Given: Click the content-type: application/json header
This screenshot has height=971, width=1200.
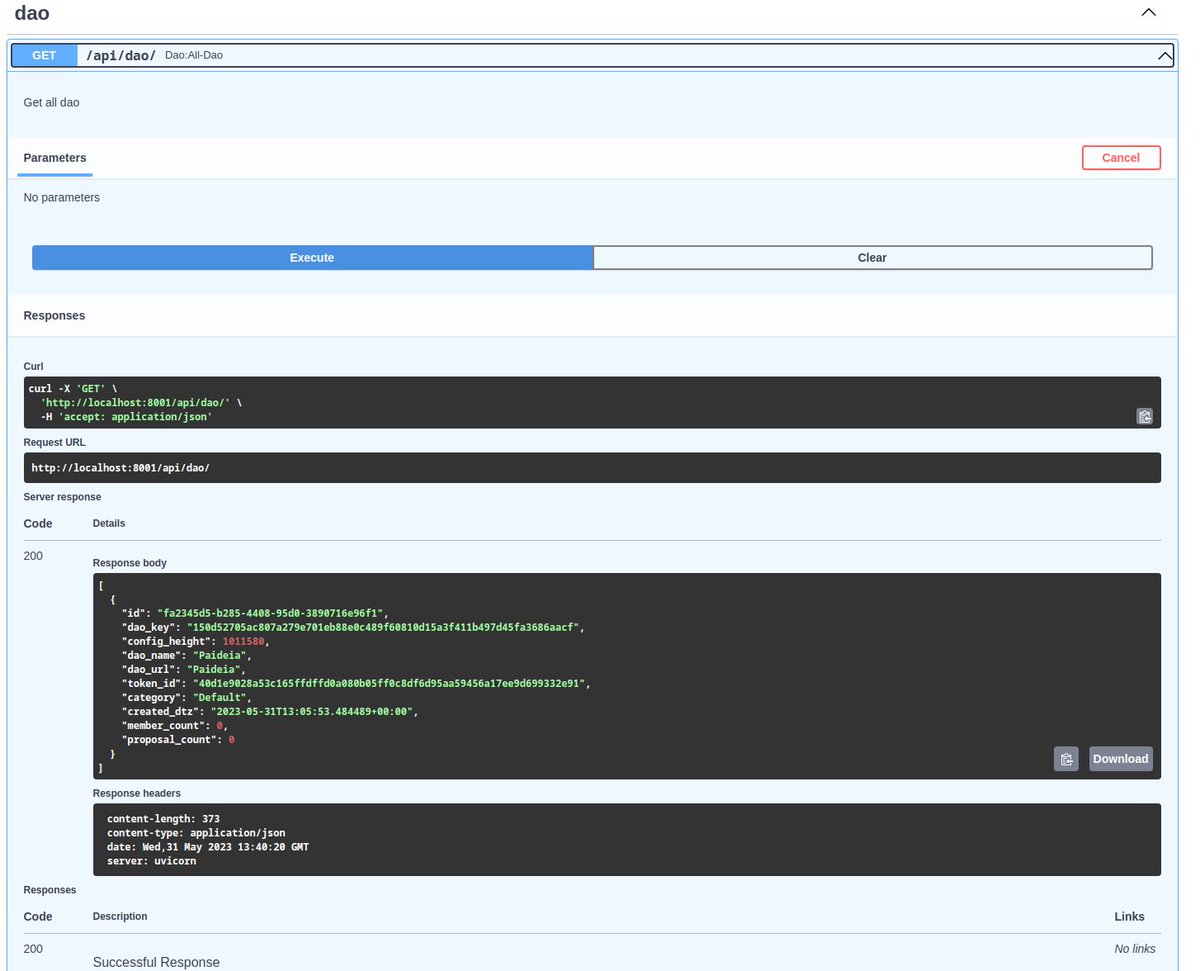Looking at the screenshot, I should coord(196,833).
